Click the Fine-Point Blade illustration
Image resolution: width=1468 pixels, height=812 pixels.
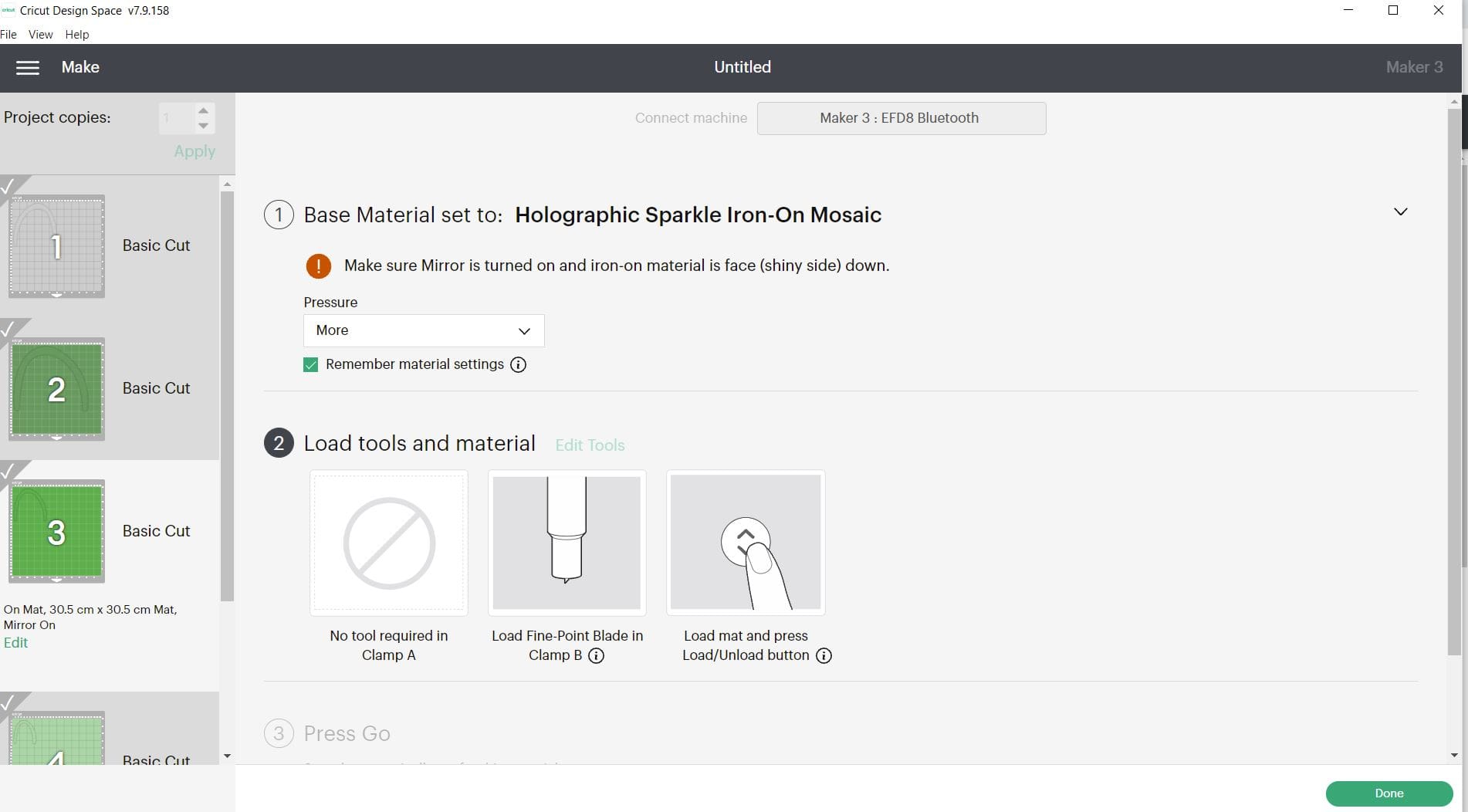[567, 543]
